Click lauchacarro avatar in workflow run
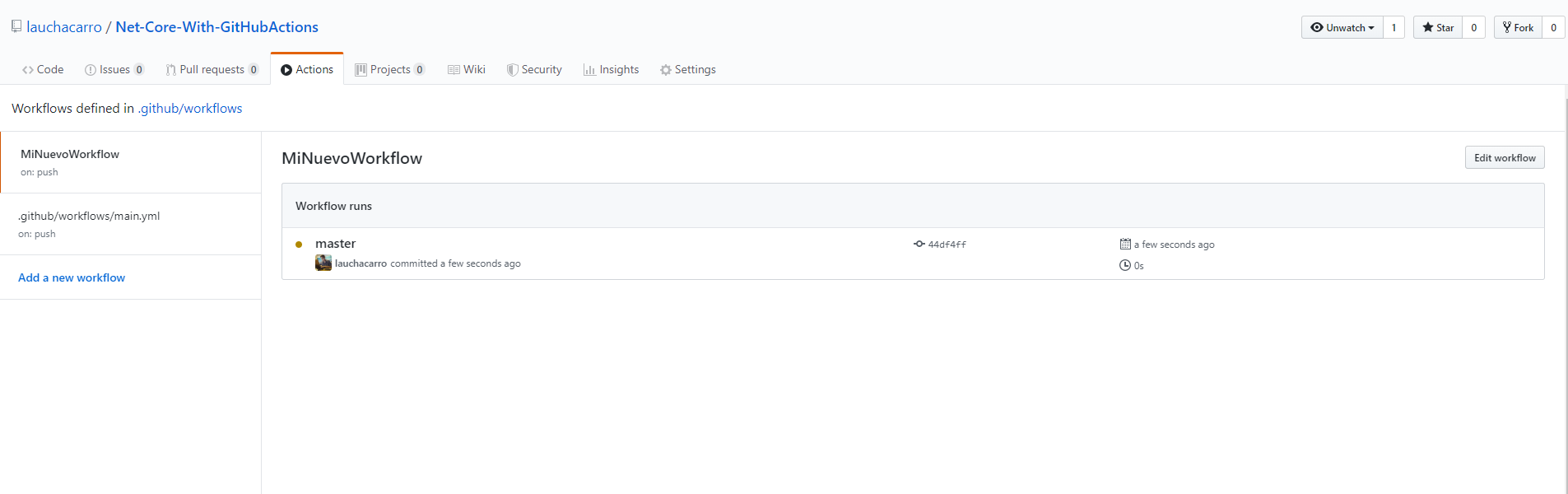Image resolution: width=1568 pixels, height=494 pixels. pyautogui.click(x=323, y=263)
